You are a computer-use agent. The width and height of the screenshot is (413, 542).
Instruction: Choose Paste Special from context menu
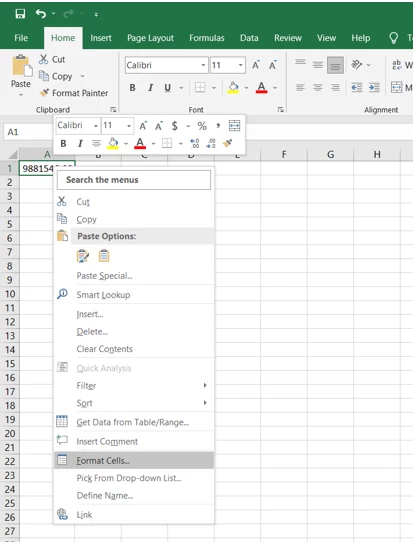click(x=134, y=276)
